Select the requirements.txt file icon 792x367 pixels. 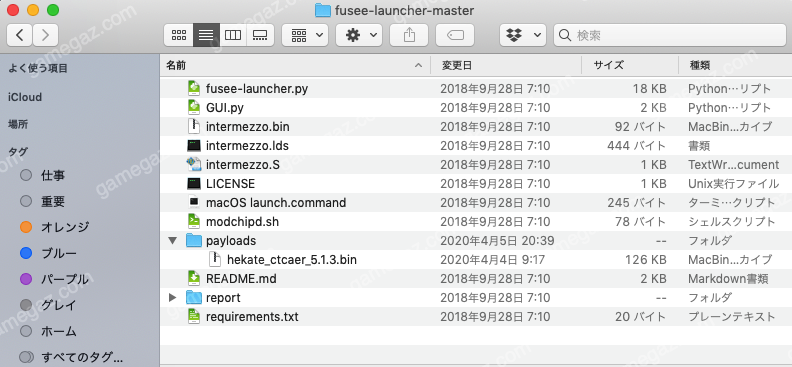click(194, 317)
